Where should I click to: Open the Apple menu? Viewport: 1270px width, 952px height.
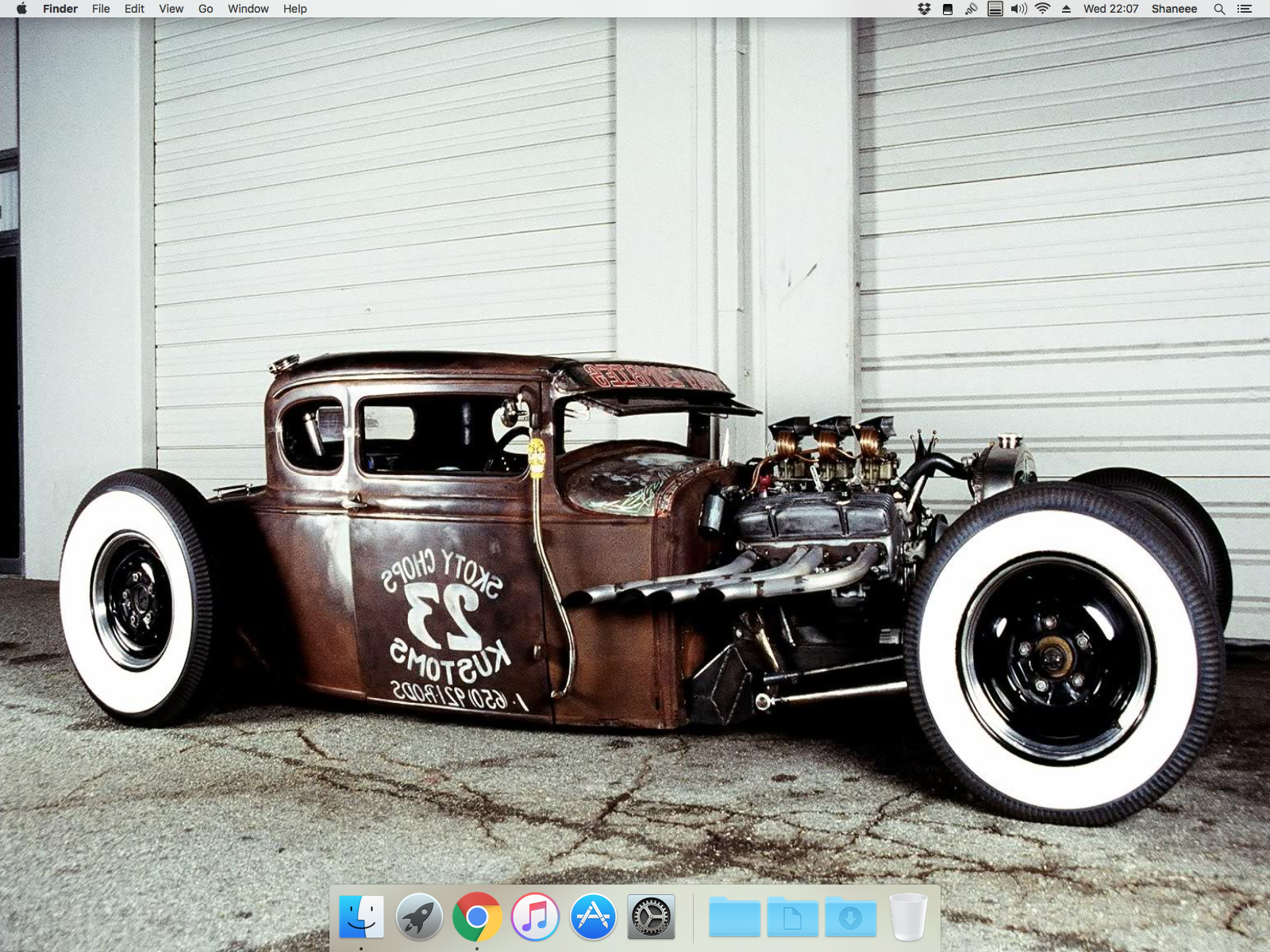click(21, 9)
